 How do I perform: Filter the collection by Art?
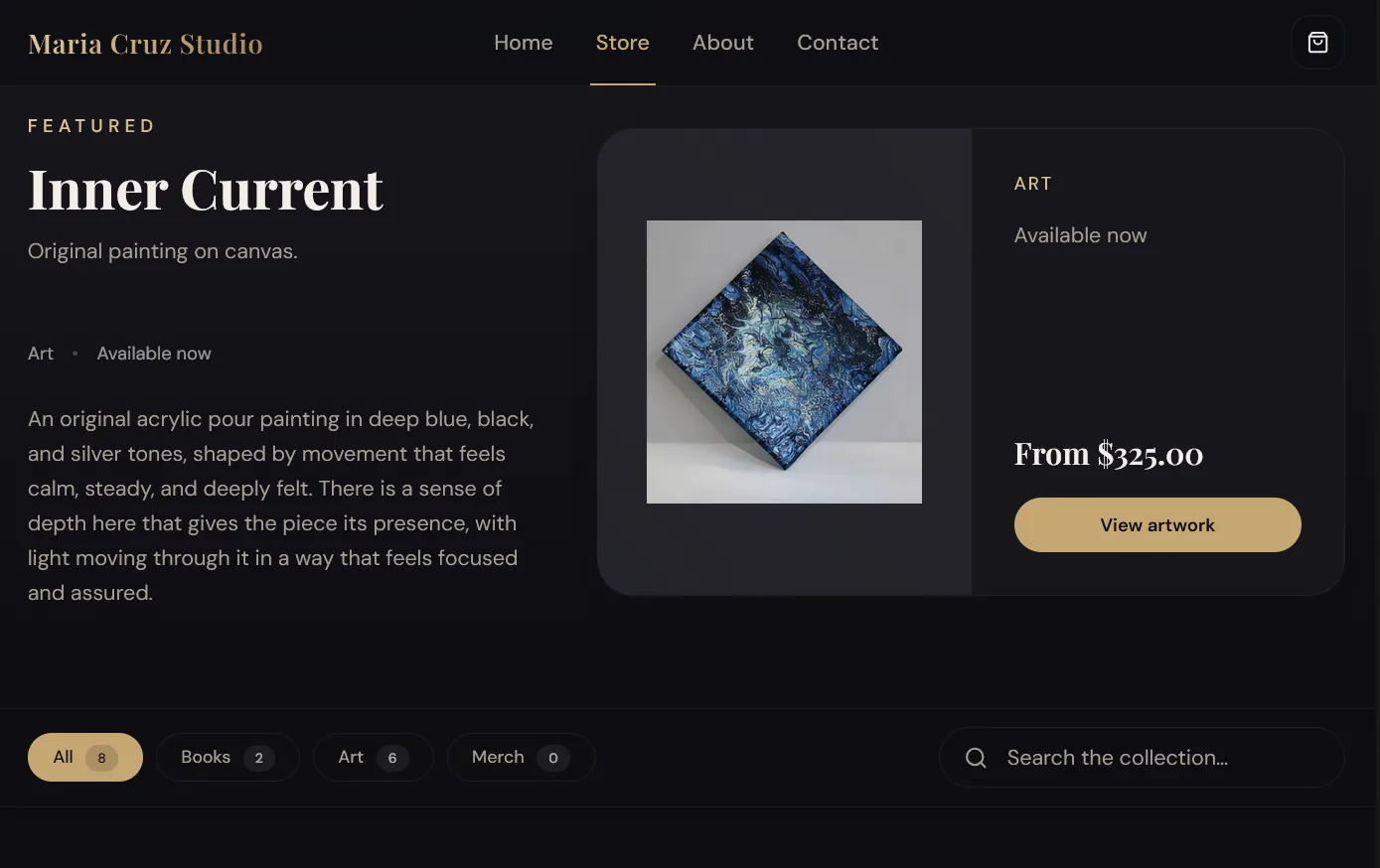373,757
